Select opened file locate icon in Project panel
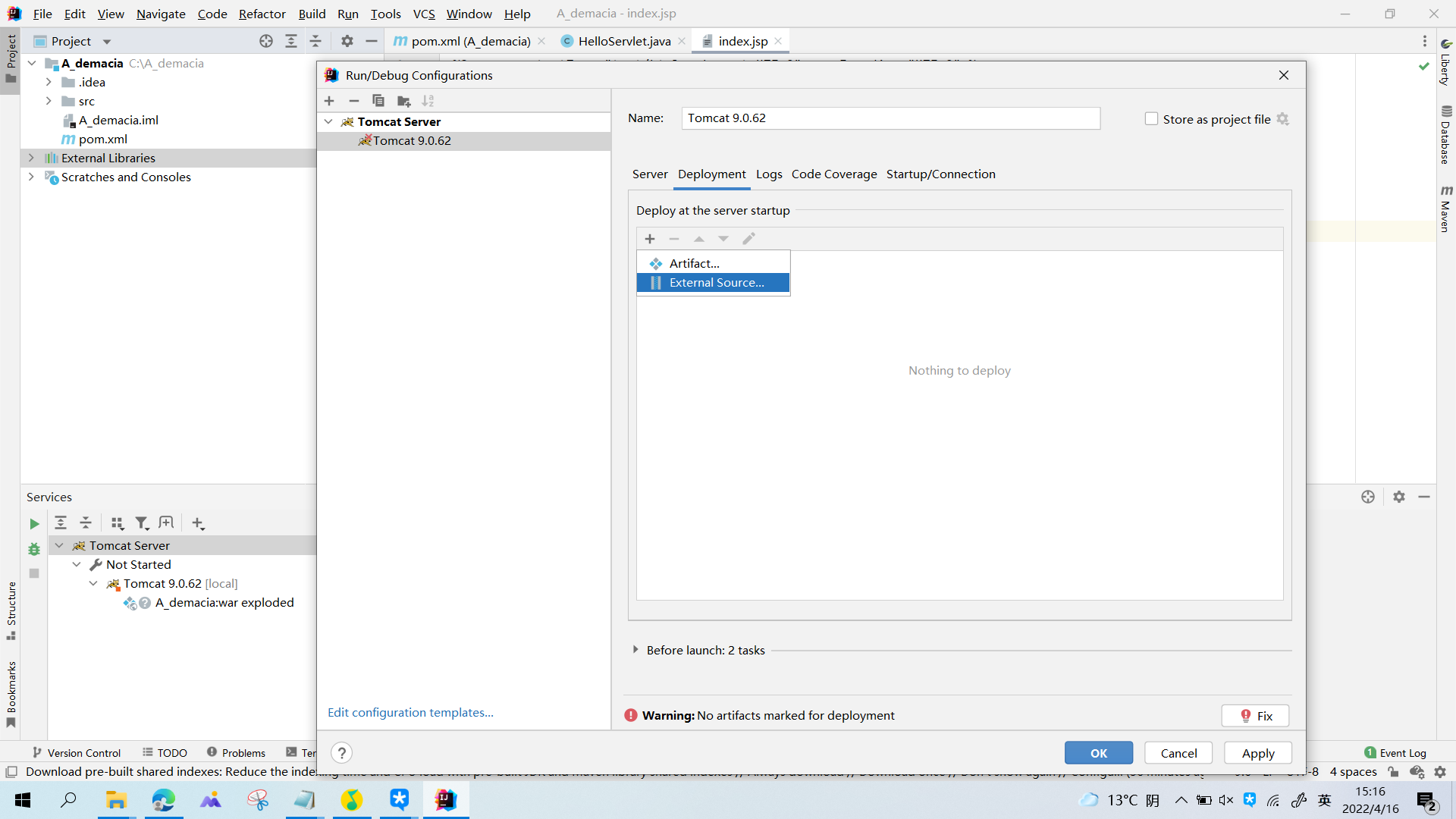Viewport: 1456px width, 819px height. [x=266, y=41]
